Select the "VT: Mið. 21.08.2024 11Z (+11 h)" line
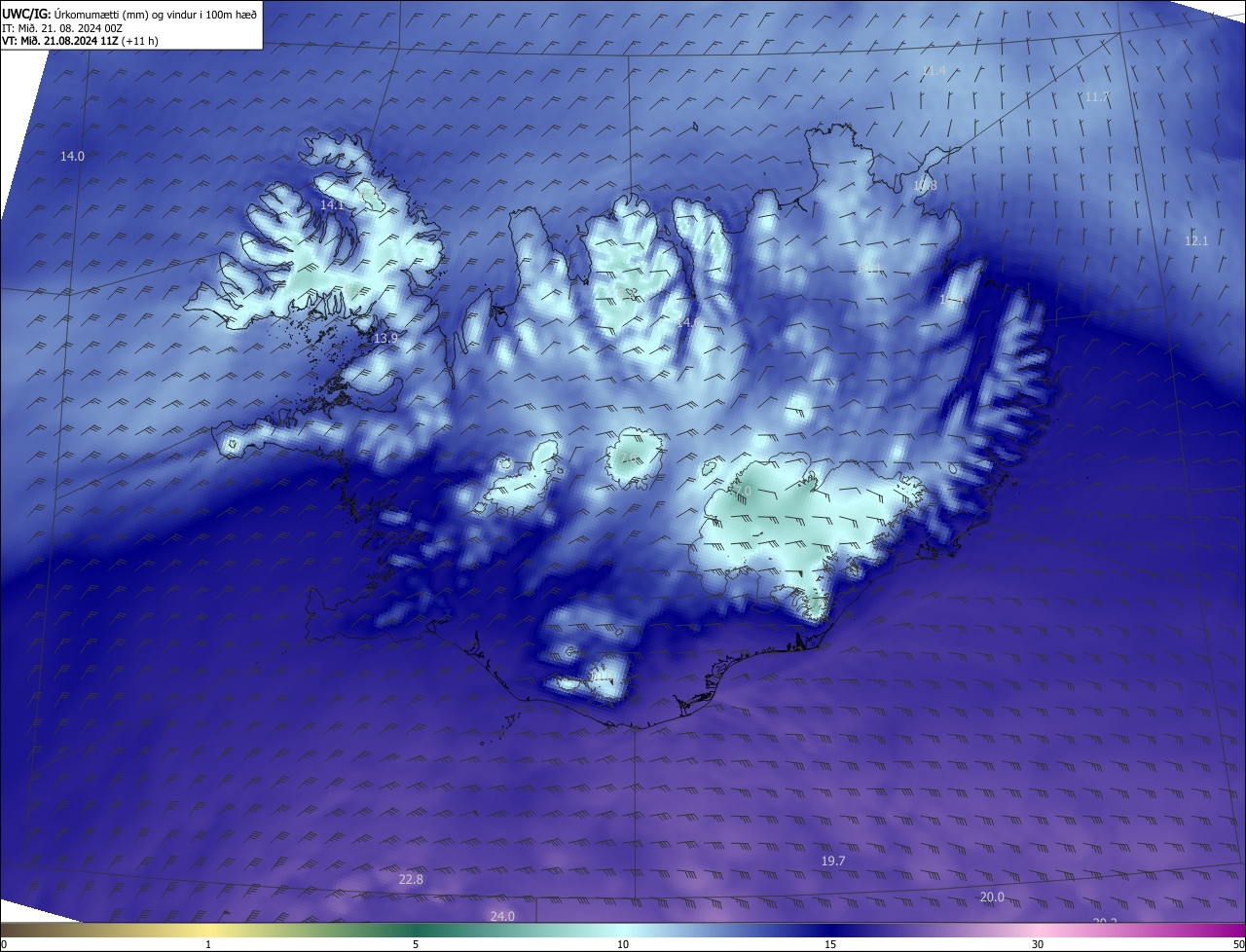The width and height of the screenshot is (1246, 952). (80, 41)
